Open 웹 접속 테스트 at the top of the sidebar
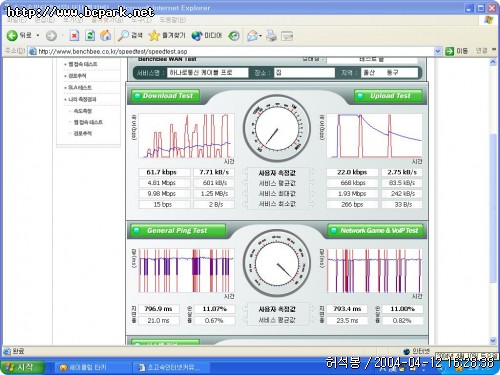500x375 pixels. pos(83,64)
